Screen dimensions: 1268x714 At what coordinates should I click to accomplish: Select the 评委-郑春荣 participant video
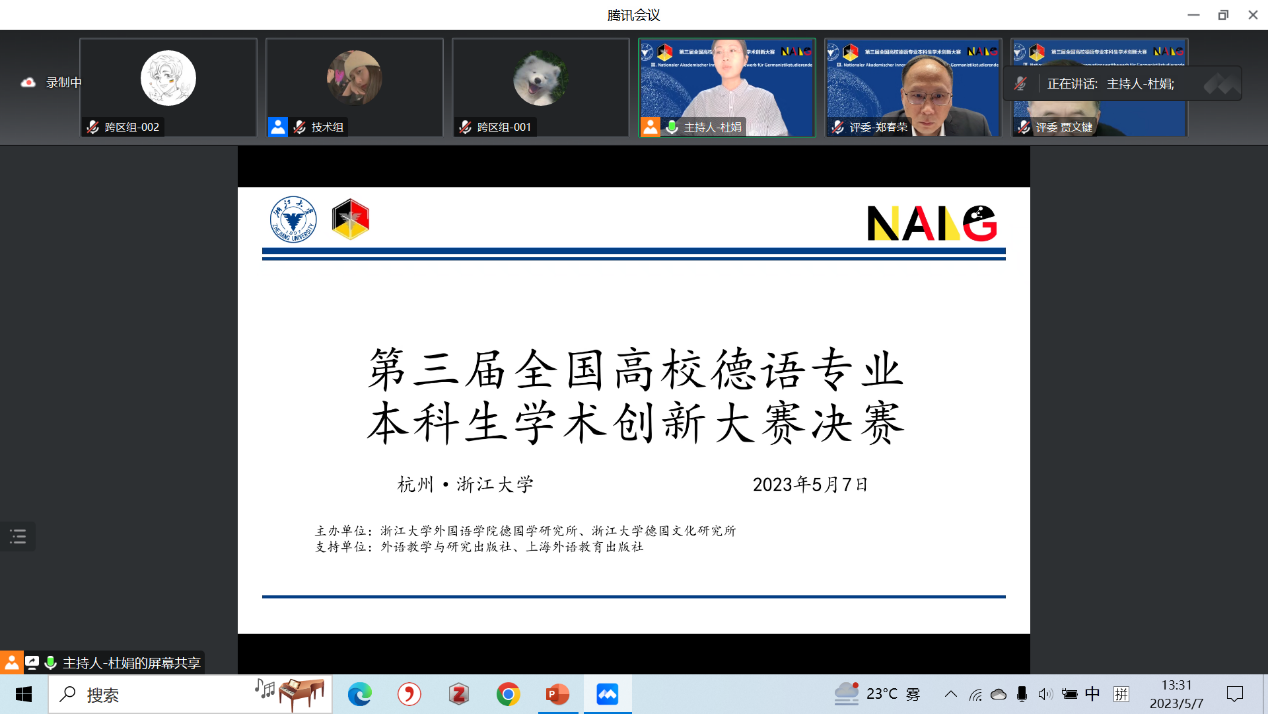click(x=913, y=87)
